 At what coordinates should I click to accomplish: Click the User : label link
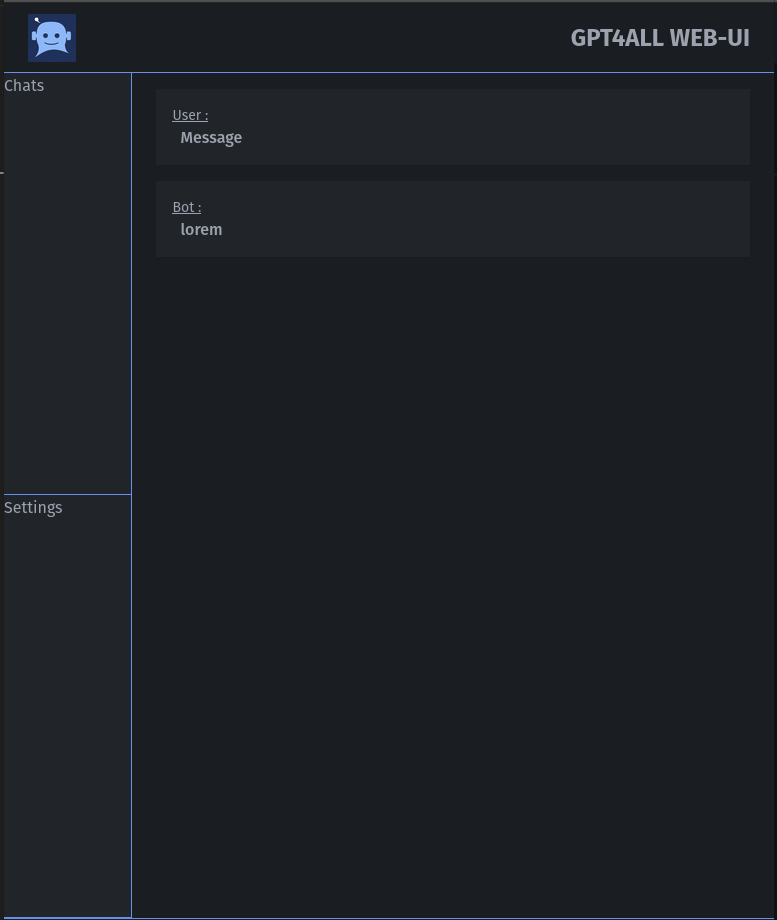[x=190, y=115]
